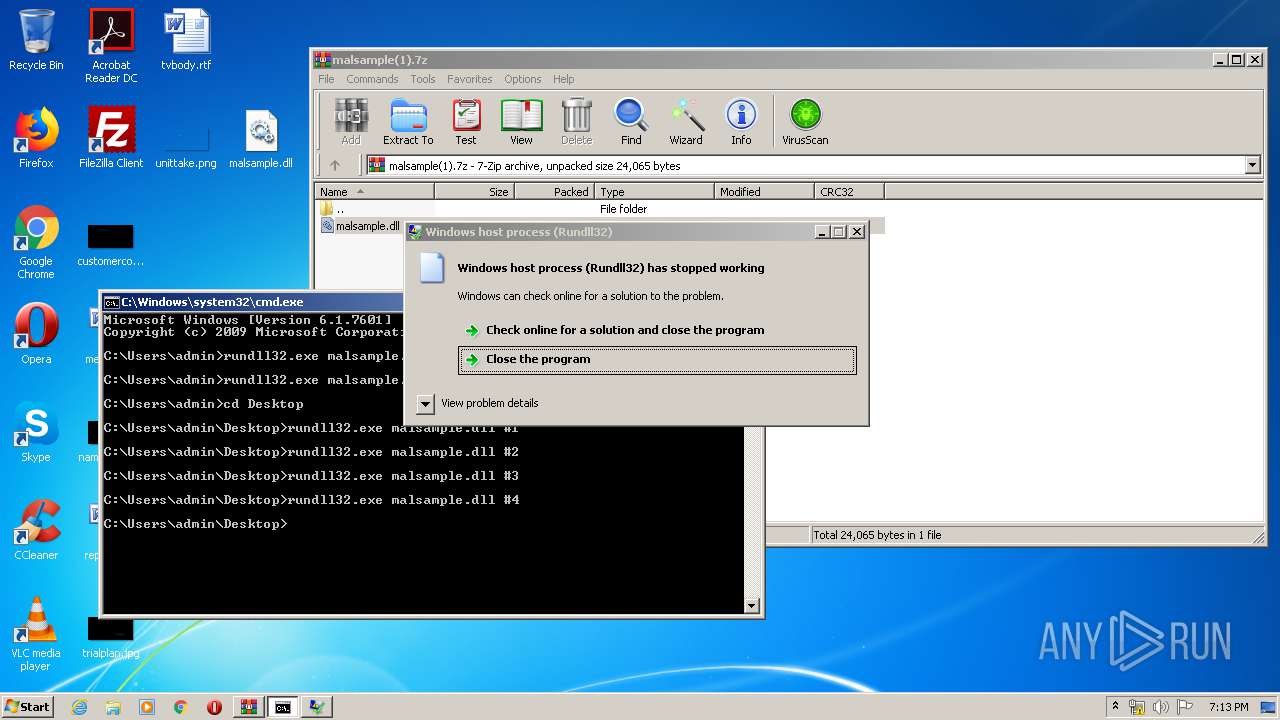Click the cmd.exe title bar
This screenshot has width=1280, height=720.
coord(252,302)
